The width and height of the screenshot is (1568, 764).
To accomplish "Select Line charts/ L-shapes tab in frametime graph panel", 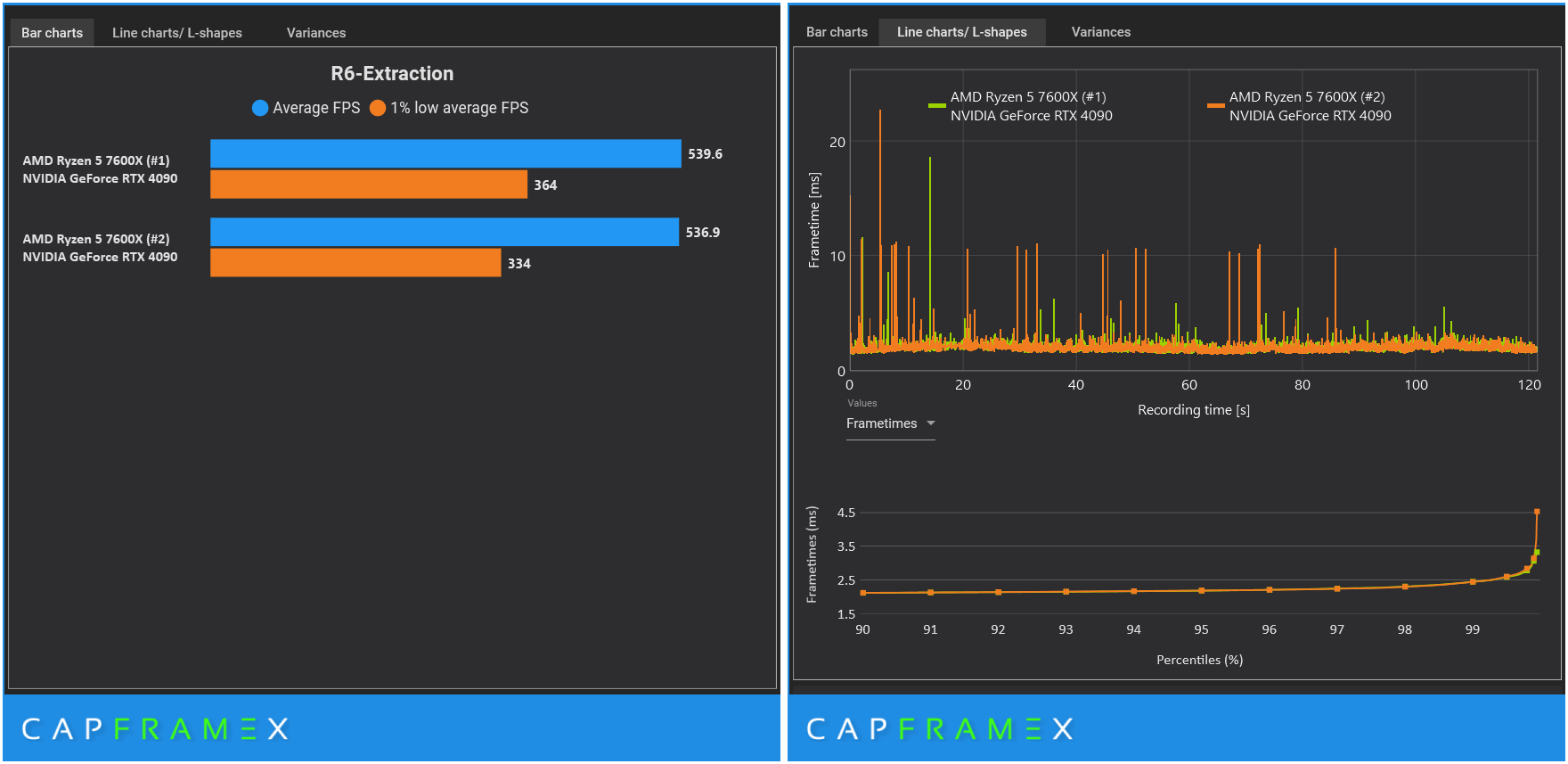I will [962, 32].
